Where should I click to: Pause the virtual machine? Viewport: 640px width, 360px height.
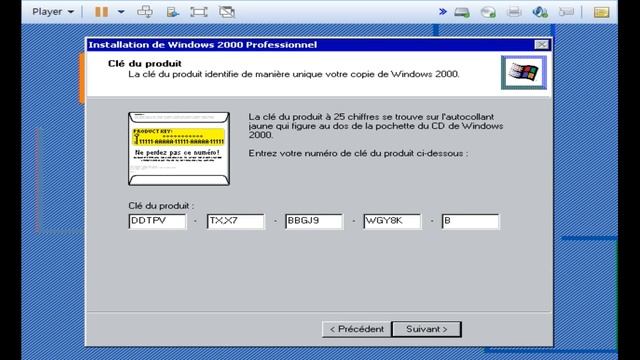point(102,12)
